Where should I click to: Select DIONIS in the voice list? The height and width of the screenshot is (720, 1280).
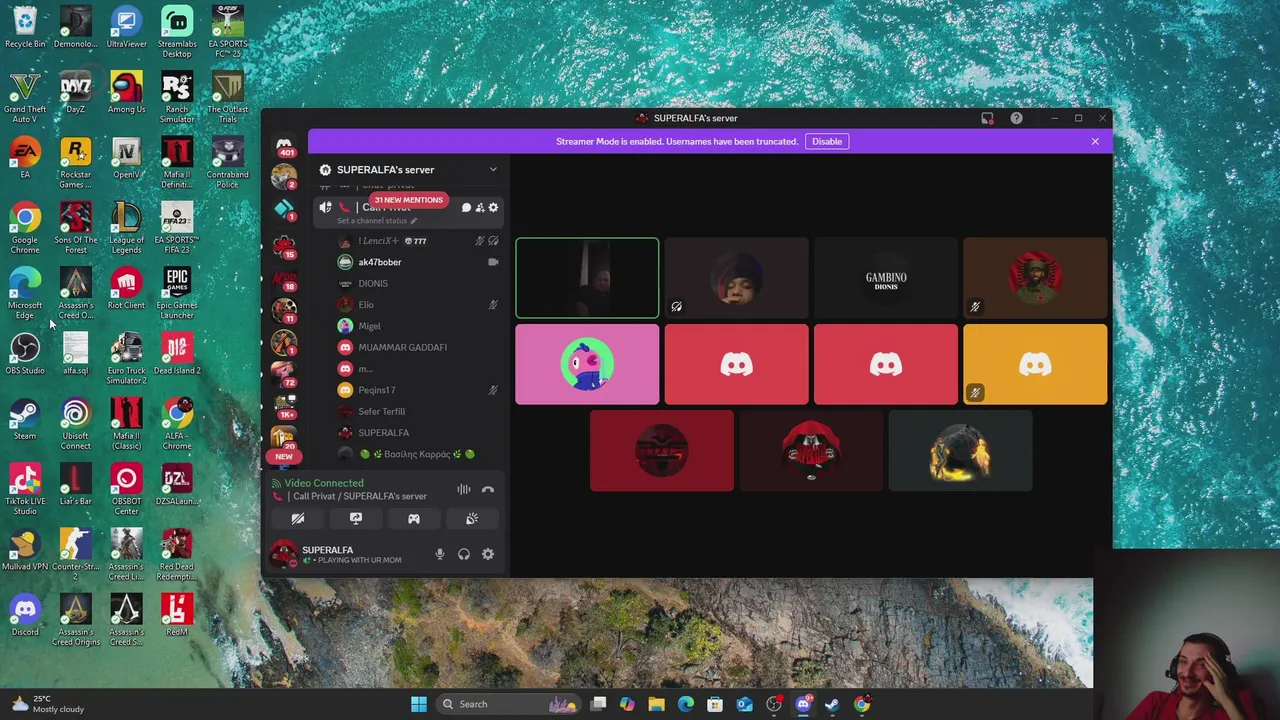click(x=418, y=283)
